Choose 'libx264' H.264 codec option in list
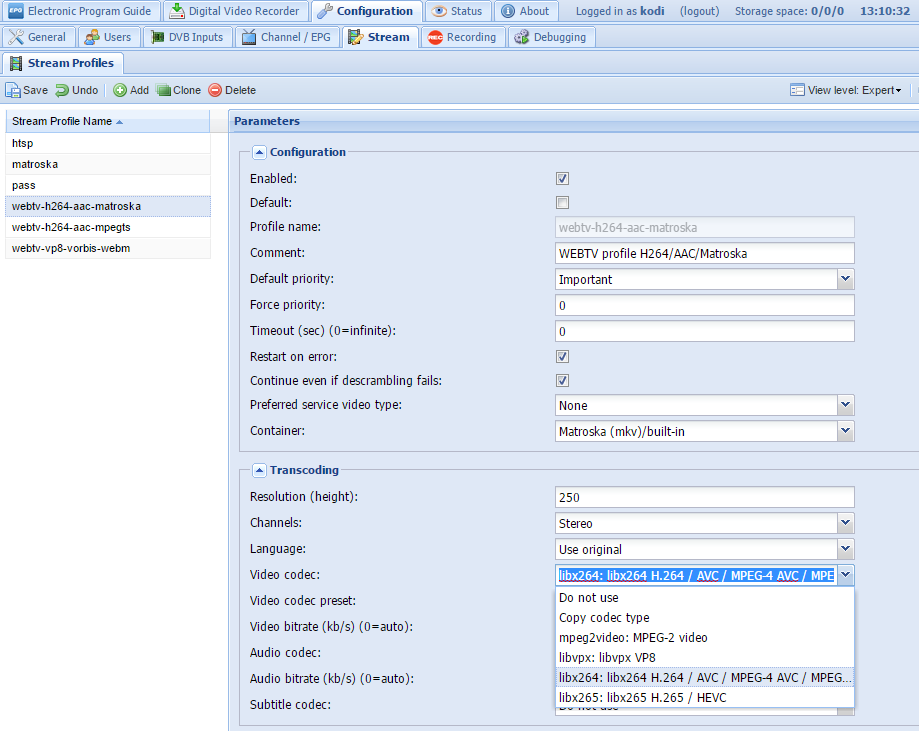Viewport: 919px width, 731px height. pos(704,677)
